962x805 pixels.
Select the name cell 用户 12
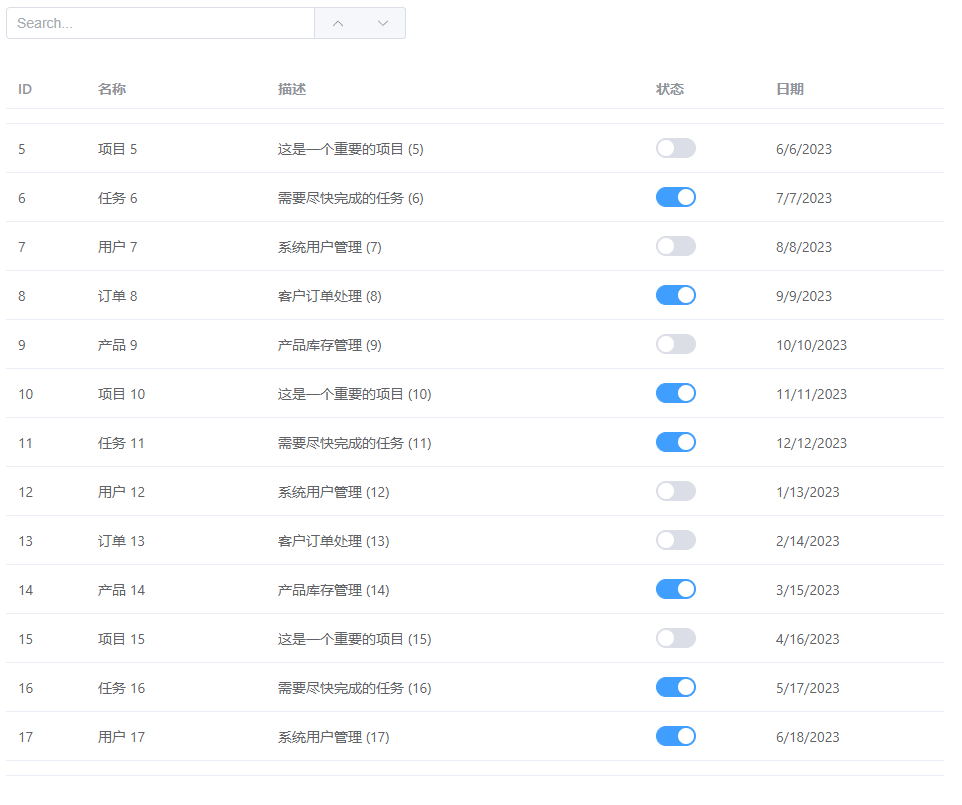[121, 492]
